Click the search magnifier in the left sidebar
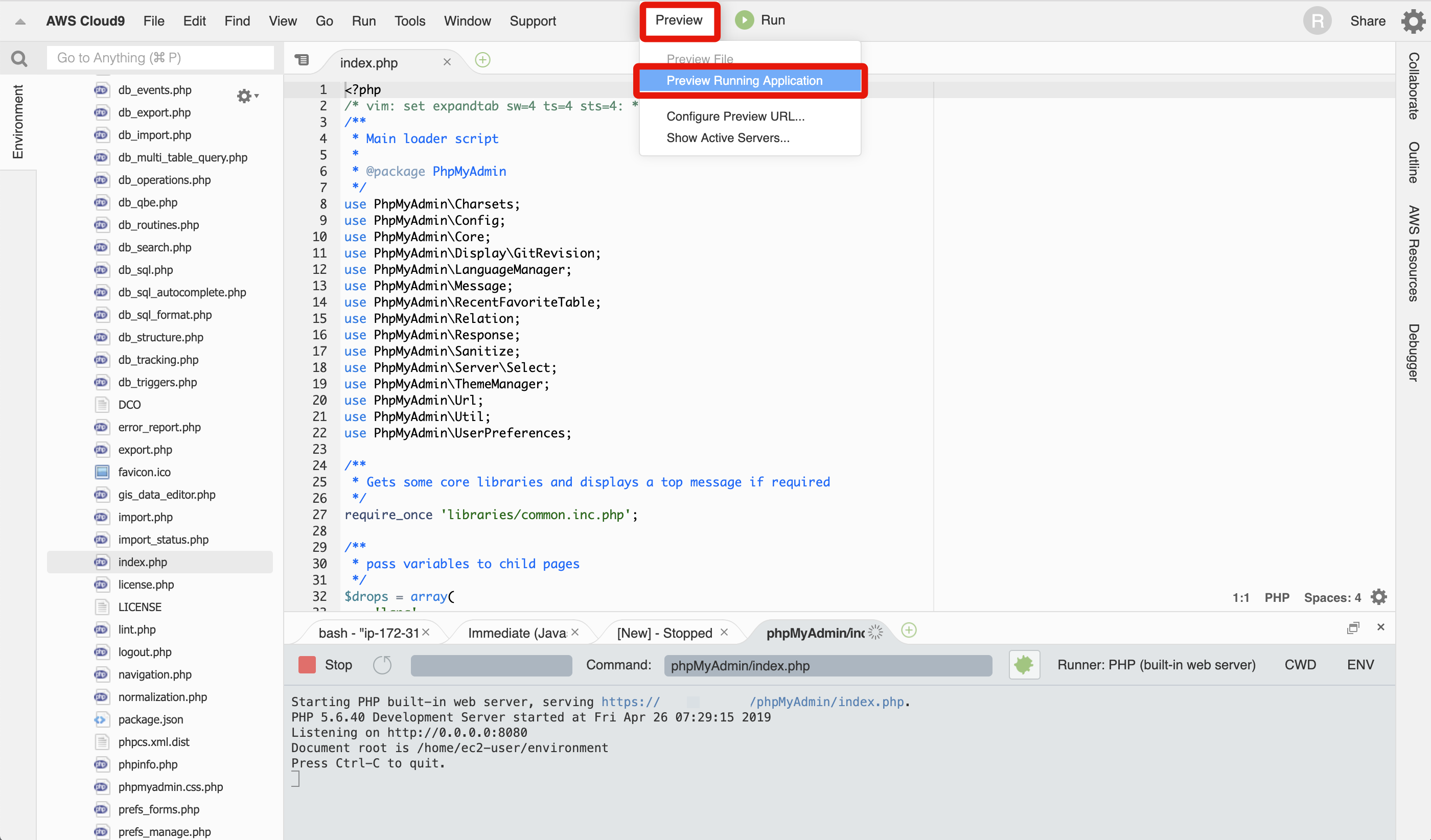 (19, 57)
